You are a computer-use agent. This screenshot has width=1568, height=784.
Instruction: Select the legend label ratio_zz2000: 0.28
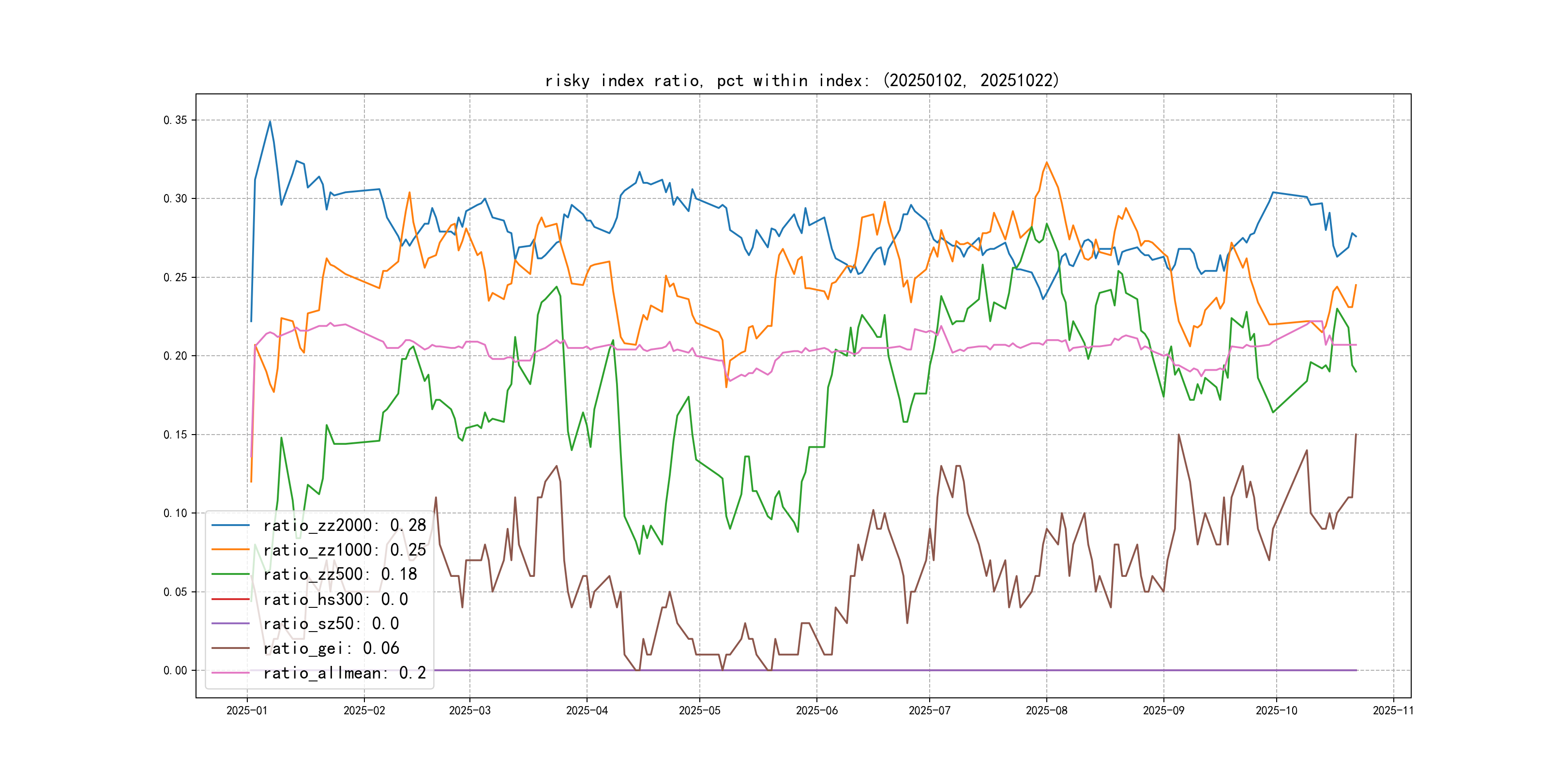[345, 525]
